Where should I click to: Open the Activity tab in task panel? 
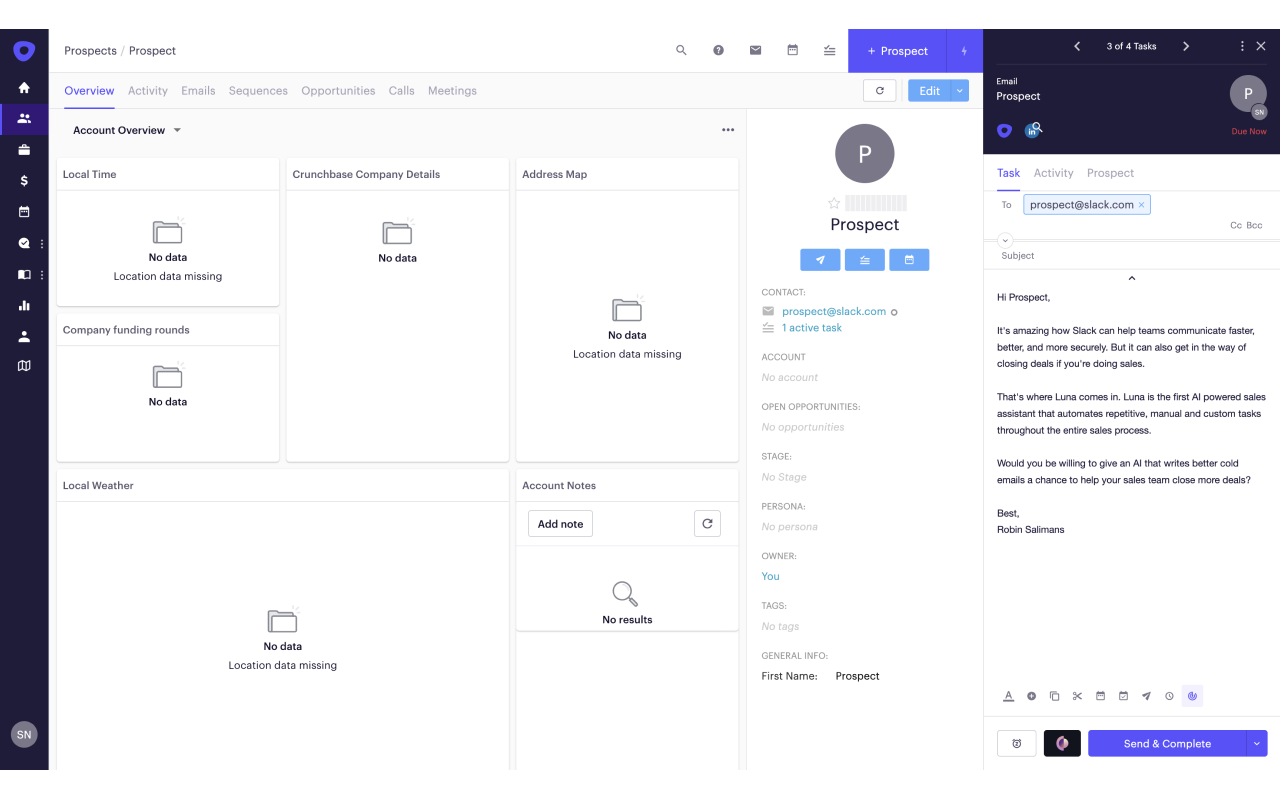tap(1053, 173)
